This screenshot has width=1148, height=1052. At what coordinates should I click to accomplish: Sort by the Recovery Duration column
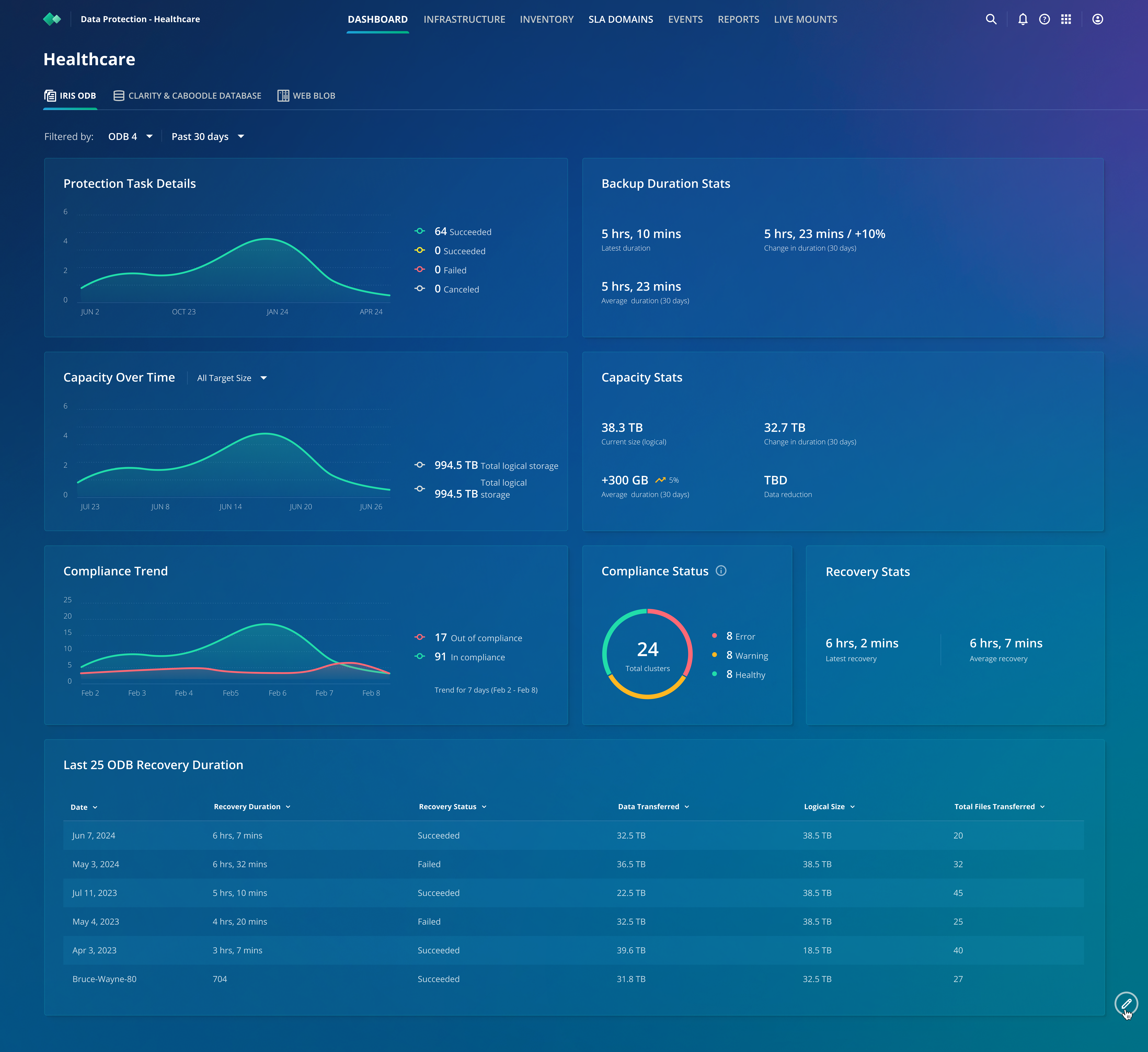(x=252, y=806)
